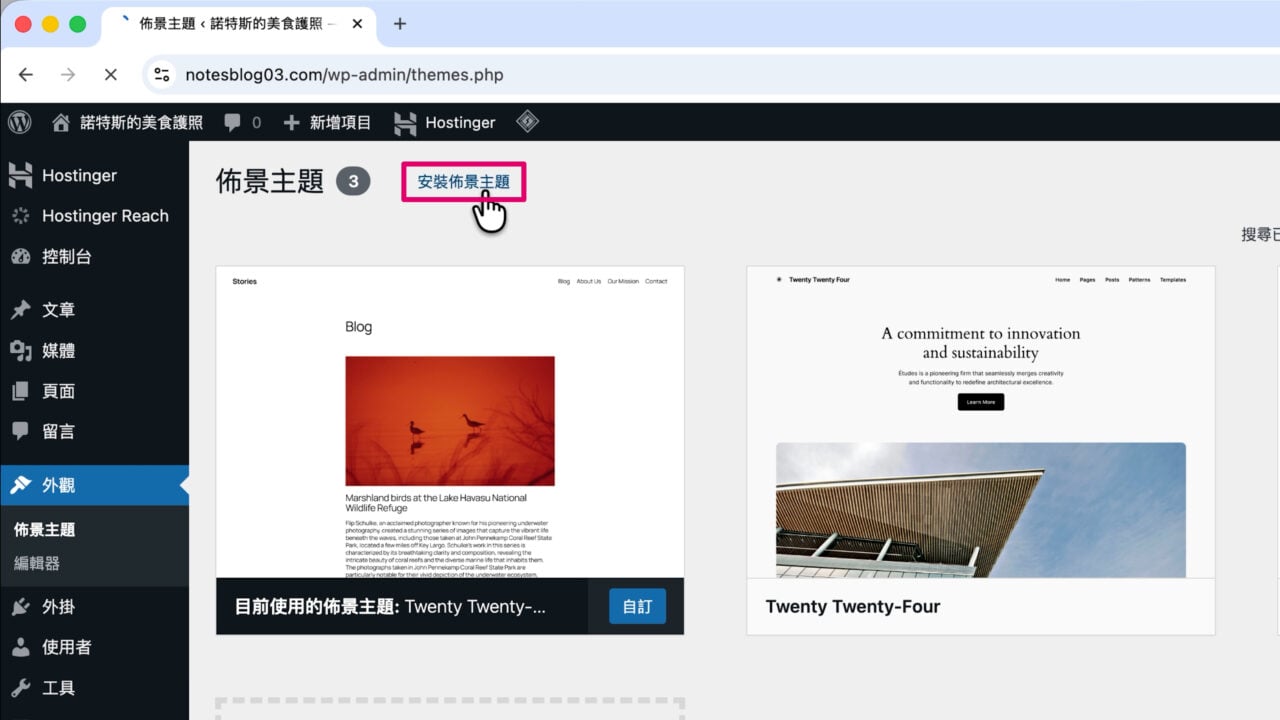Screen dimensions: 1280x720
Task: Click site info icon in address bar
Action: pos(162,75)
